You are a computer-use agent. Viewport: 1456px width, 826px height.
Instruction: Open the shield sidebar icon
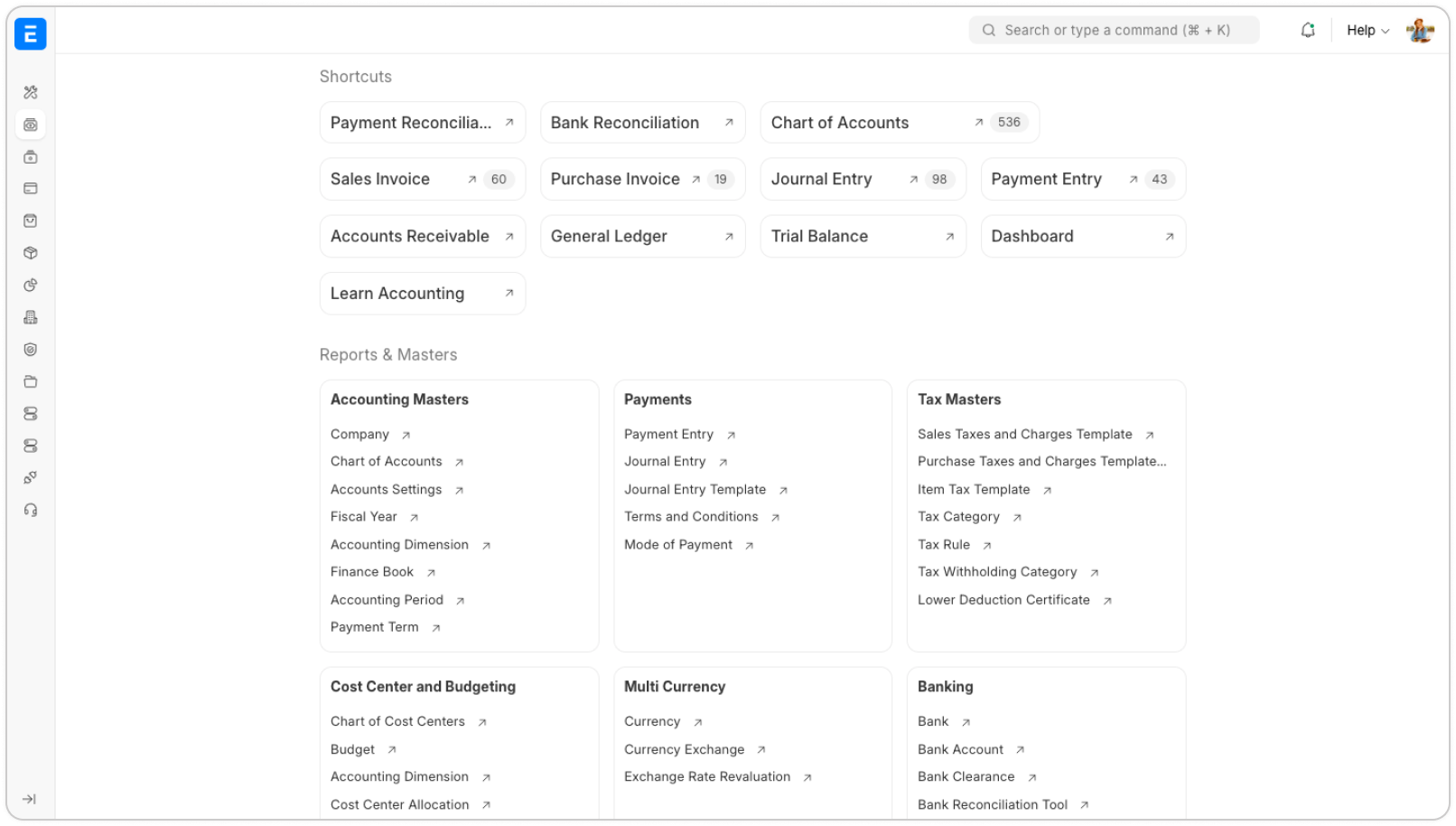tap(31, 350)
